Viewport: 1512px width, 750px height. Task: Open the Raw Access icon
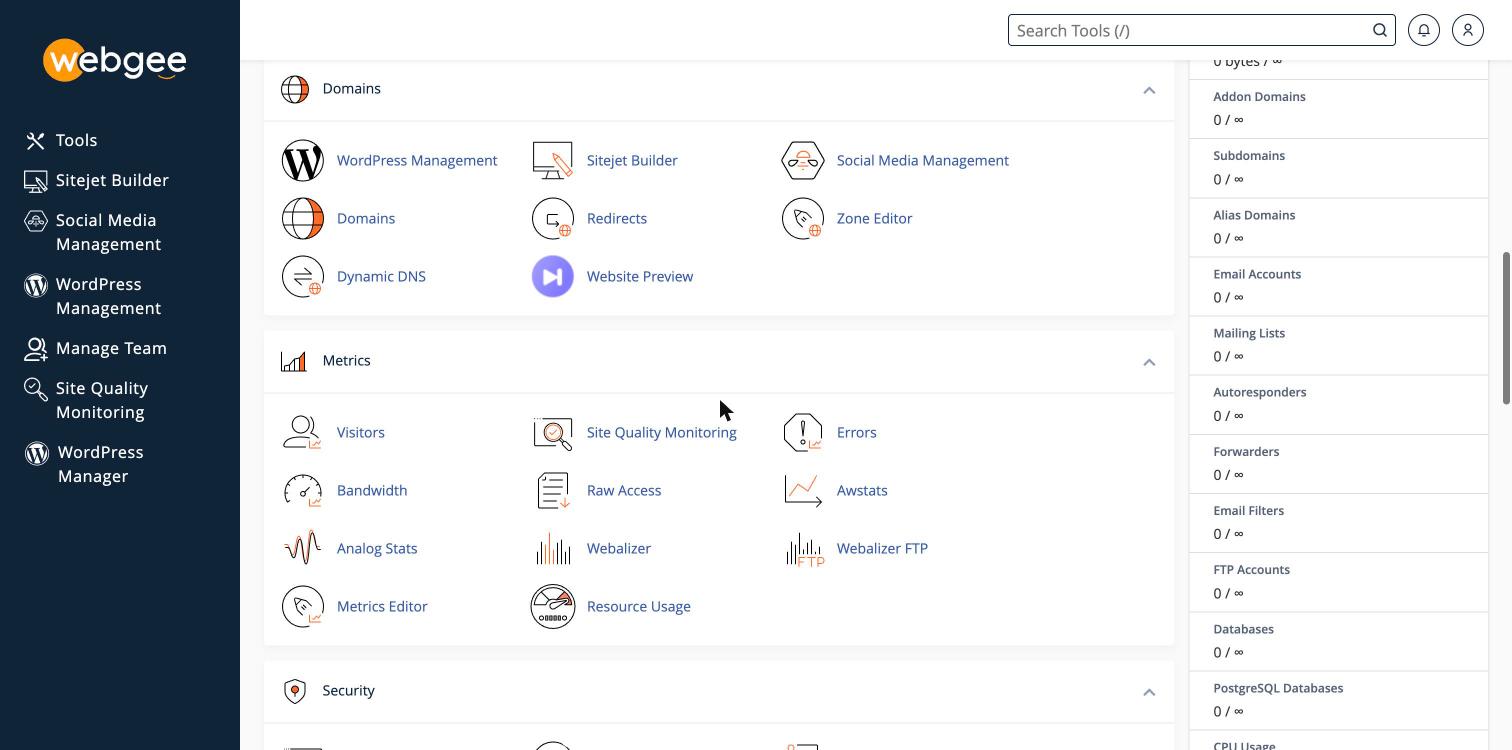point(553,490)
